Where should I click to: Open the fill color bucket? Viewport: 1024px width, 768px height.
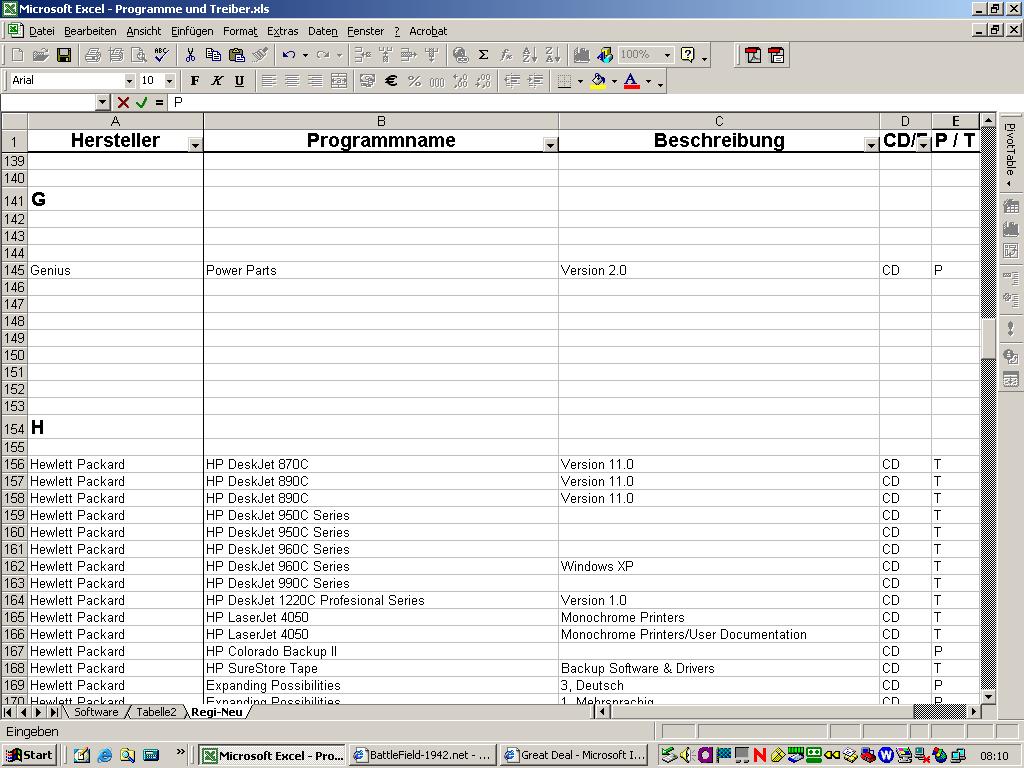(598, 81)
